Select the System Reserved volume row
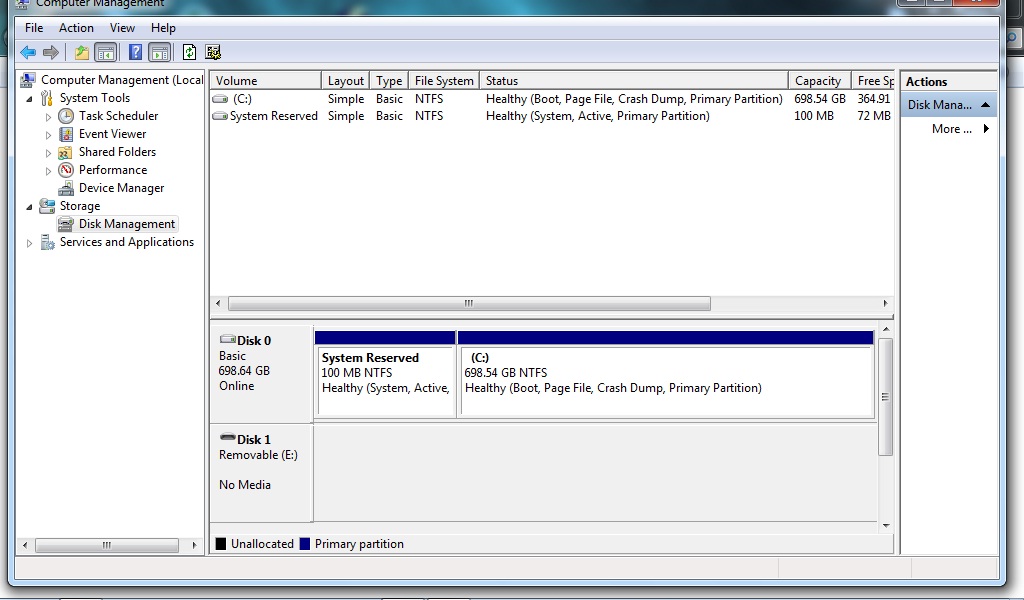Viewport: 1024px width, 600px height. pos(552,116)
